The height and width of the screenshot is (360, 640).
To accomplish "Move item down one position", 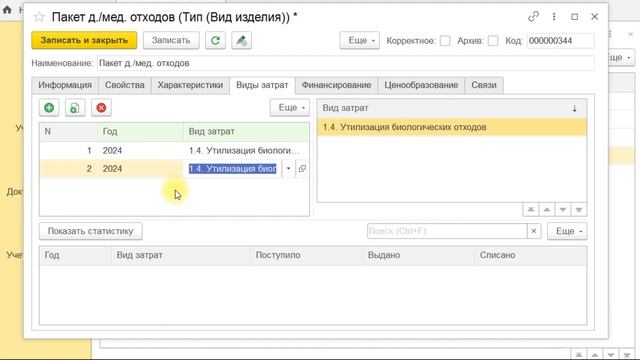I will [x=563, y=210].
